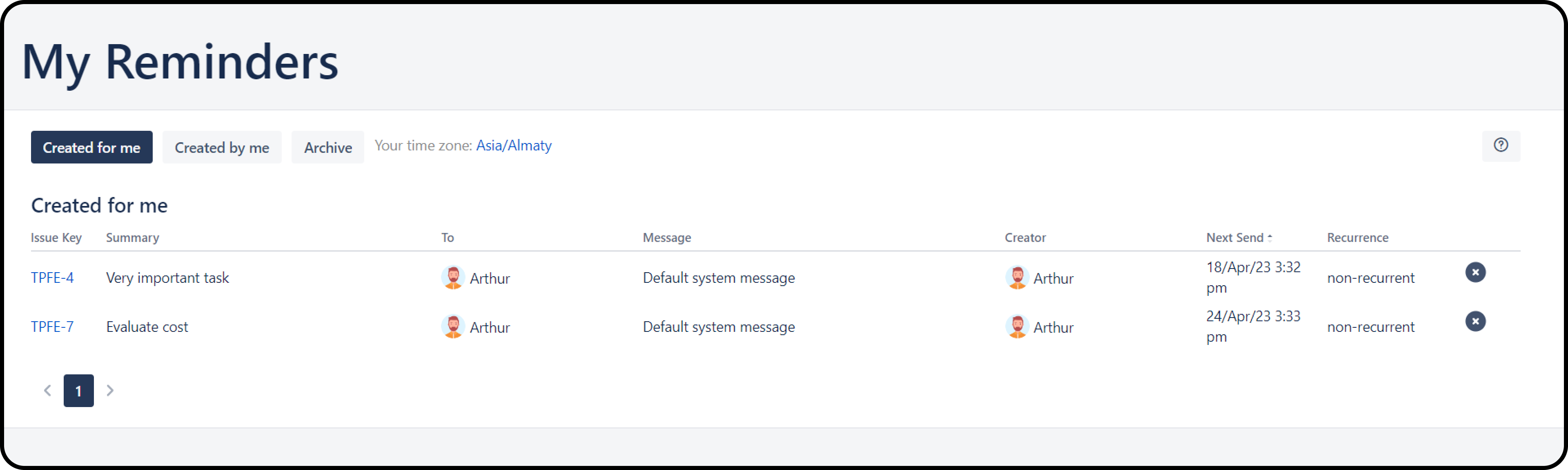
Task: Click the Summary column header
Action: [132, 238]
